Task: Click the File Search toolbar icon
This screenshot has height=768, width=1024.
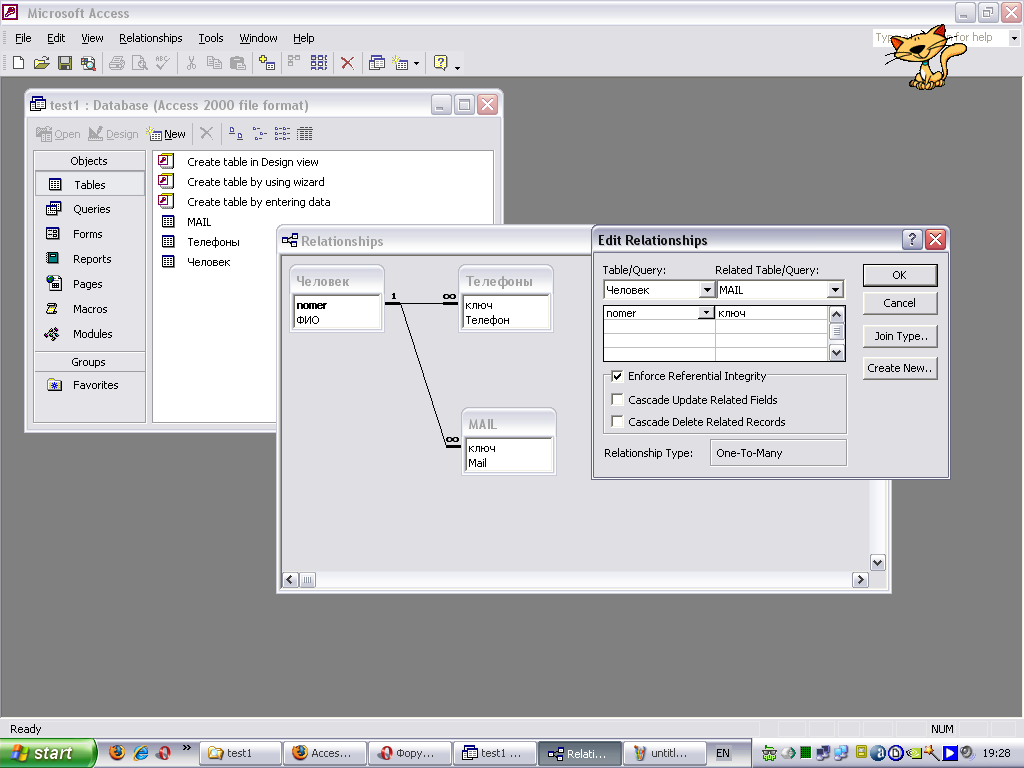Action: point(88,63)
